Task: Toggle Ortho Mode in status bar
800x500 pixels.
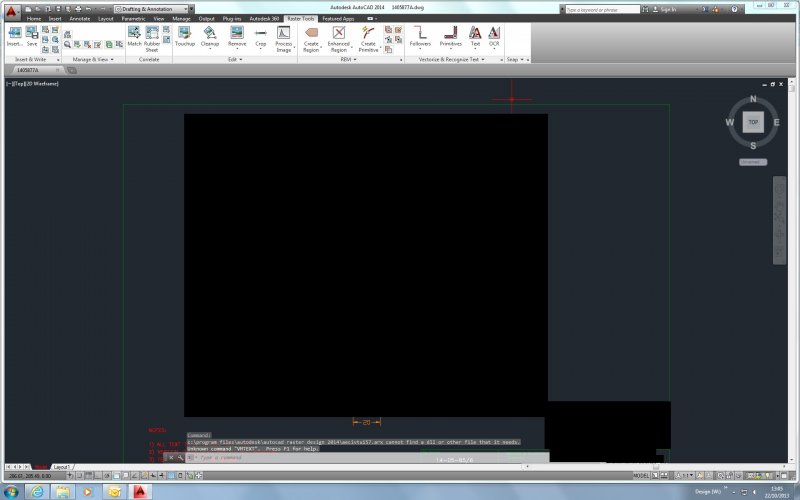Action: (98, 476)
